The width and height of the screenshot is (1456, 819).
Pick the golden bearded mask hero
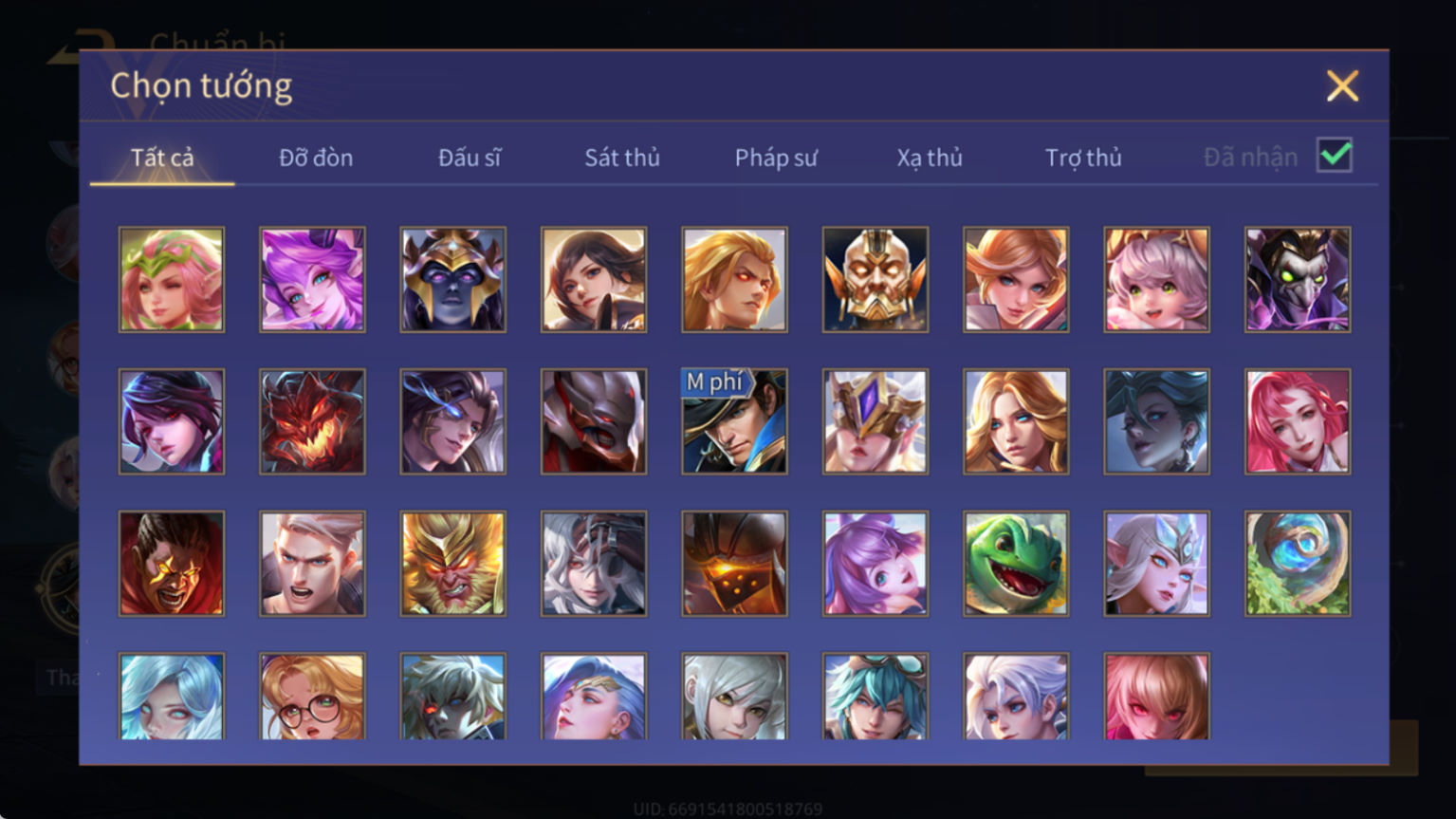point(875,279)
